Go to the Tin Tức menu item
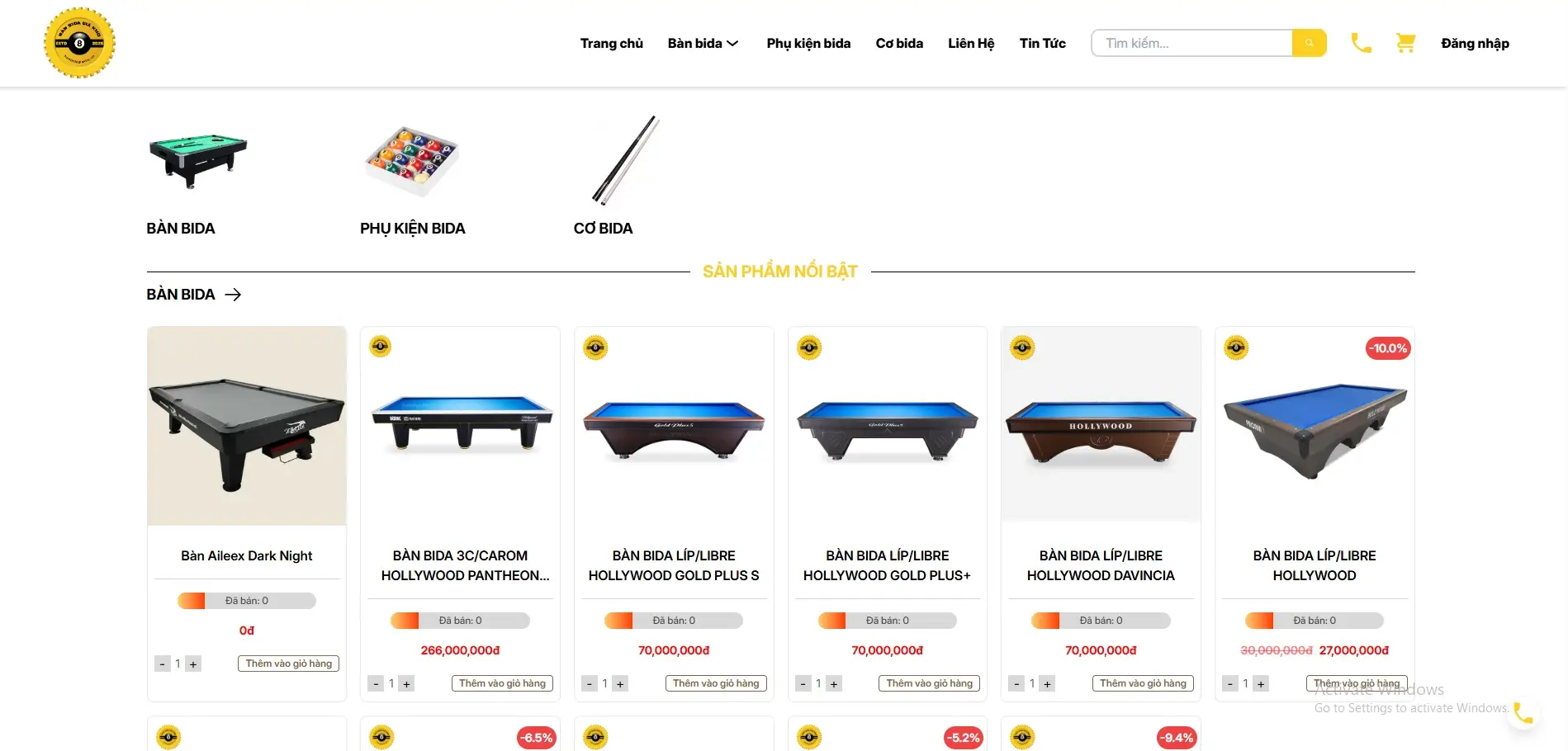Screen dimensions: 1568x751 1042,43
